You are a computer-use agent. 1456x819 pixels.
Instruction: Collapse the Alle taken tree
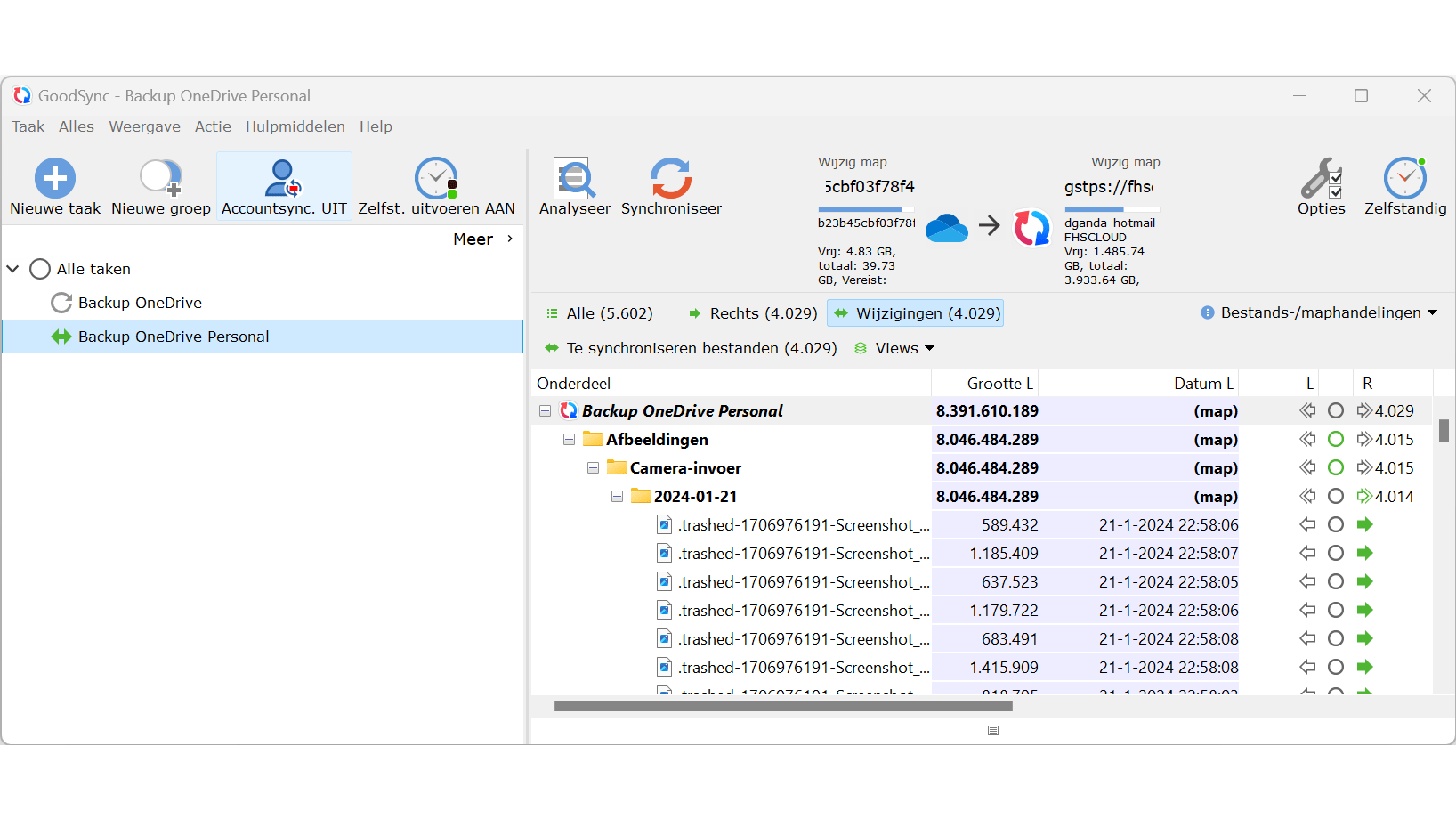pos(13,269)
